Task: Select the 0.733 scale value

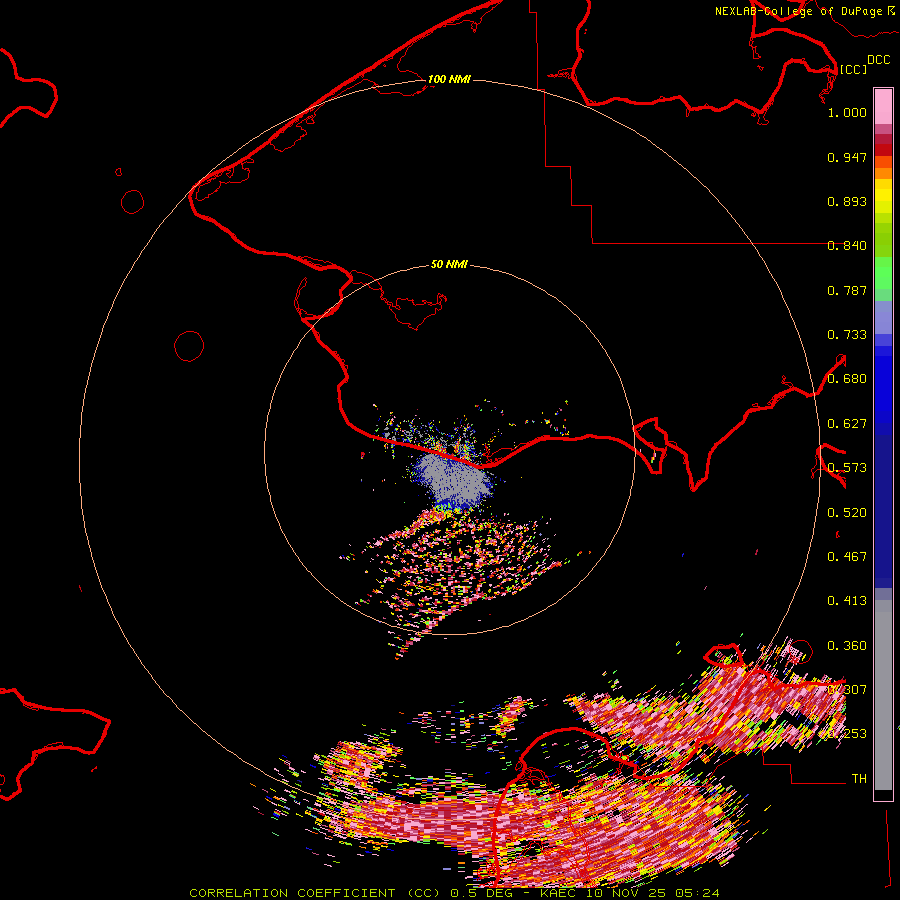Action: [x=847, y=335]
